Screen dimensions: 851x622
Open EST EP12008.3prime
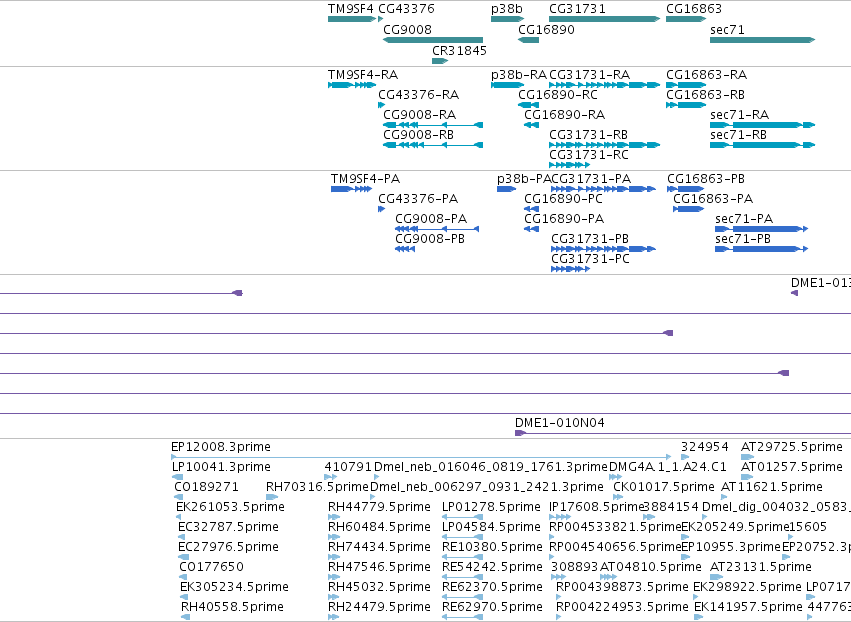(221, 447)
